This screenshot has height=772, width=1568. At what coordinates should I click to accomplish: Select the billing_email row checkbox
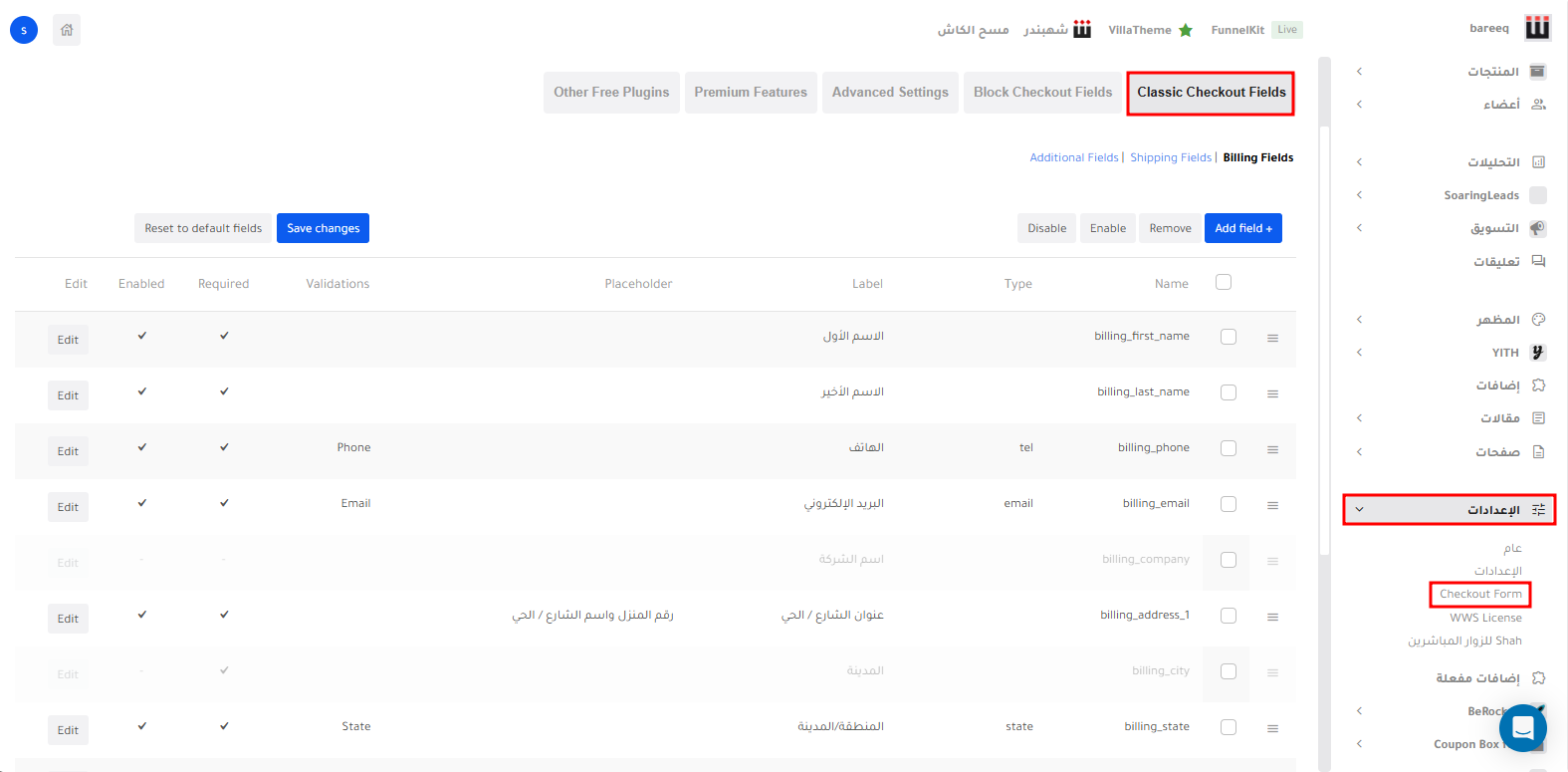click(1229, 505)
